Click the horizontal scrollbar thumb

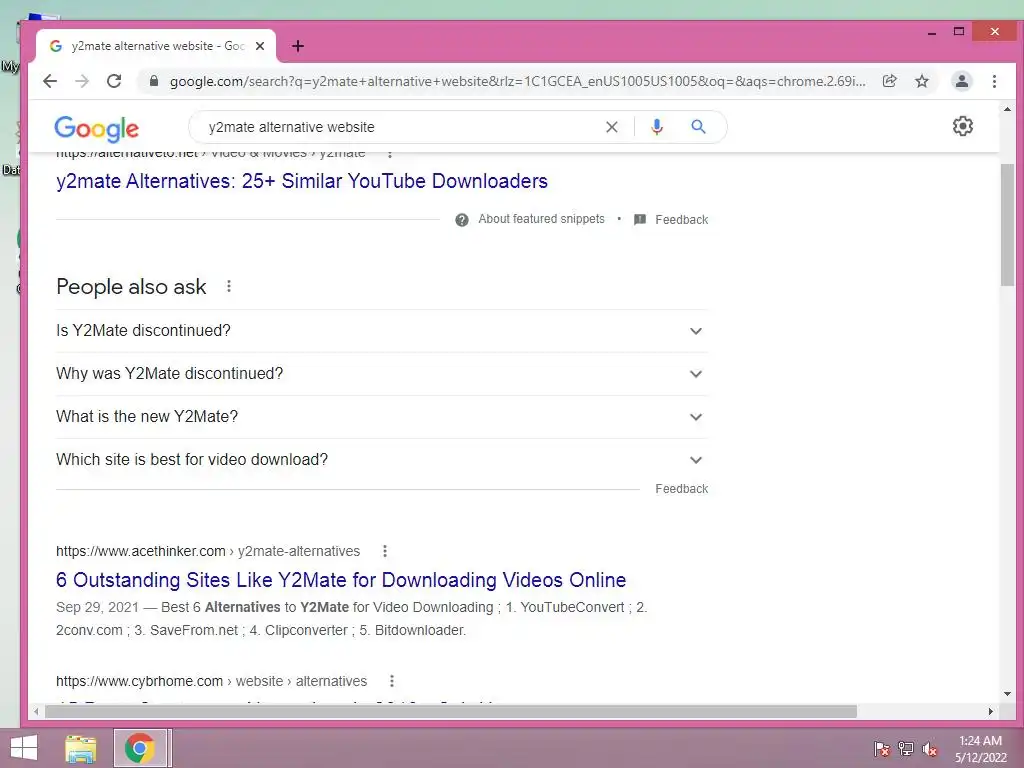point(451,711)
